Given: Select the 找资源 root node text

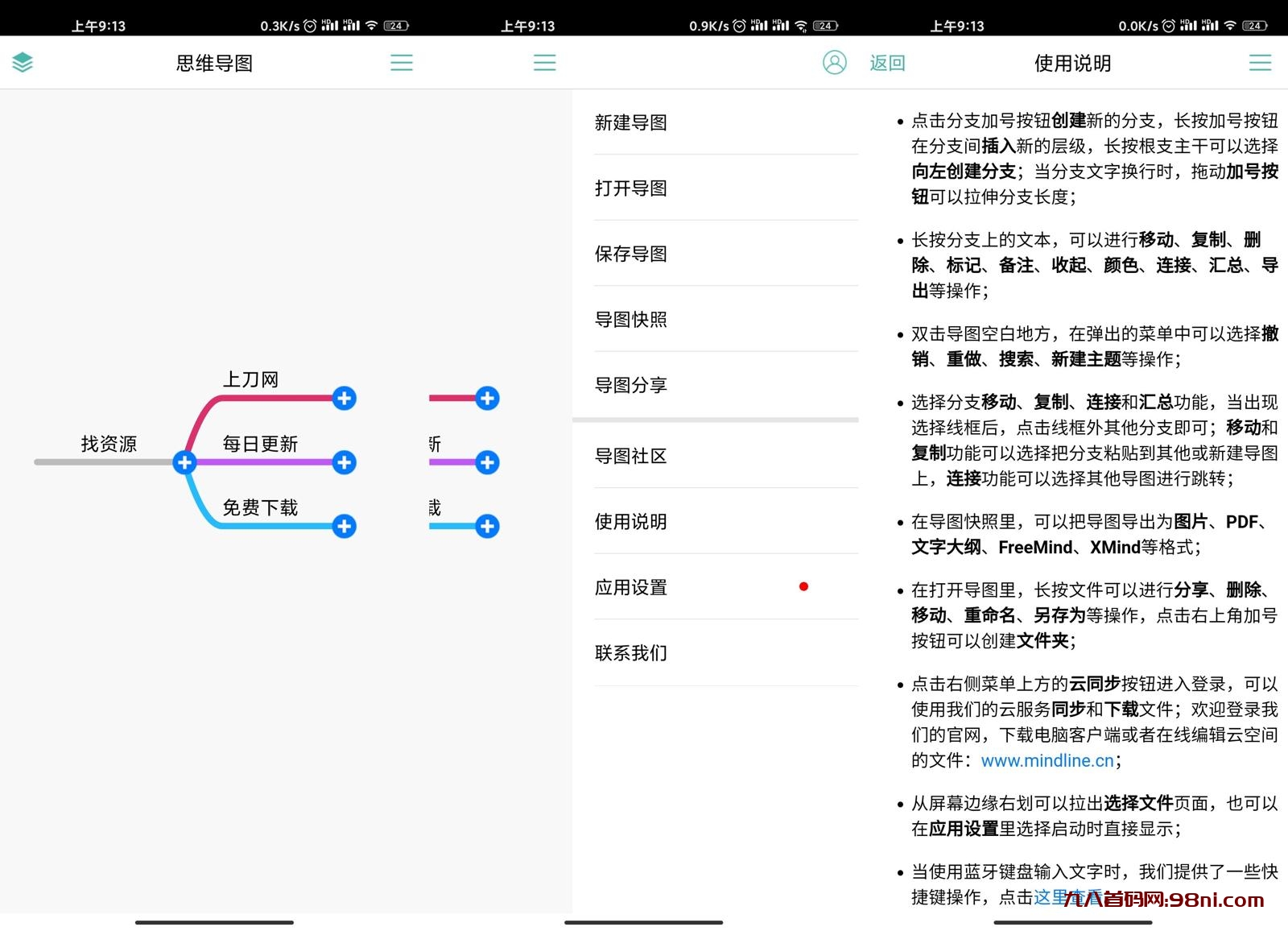Looking at the screenshot, I should click(109, 444).
